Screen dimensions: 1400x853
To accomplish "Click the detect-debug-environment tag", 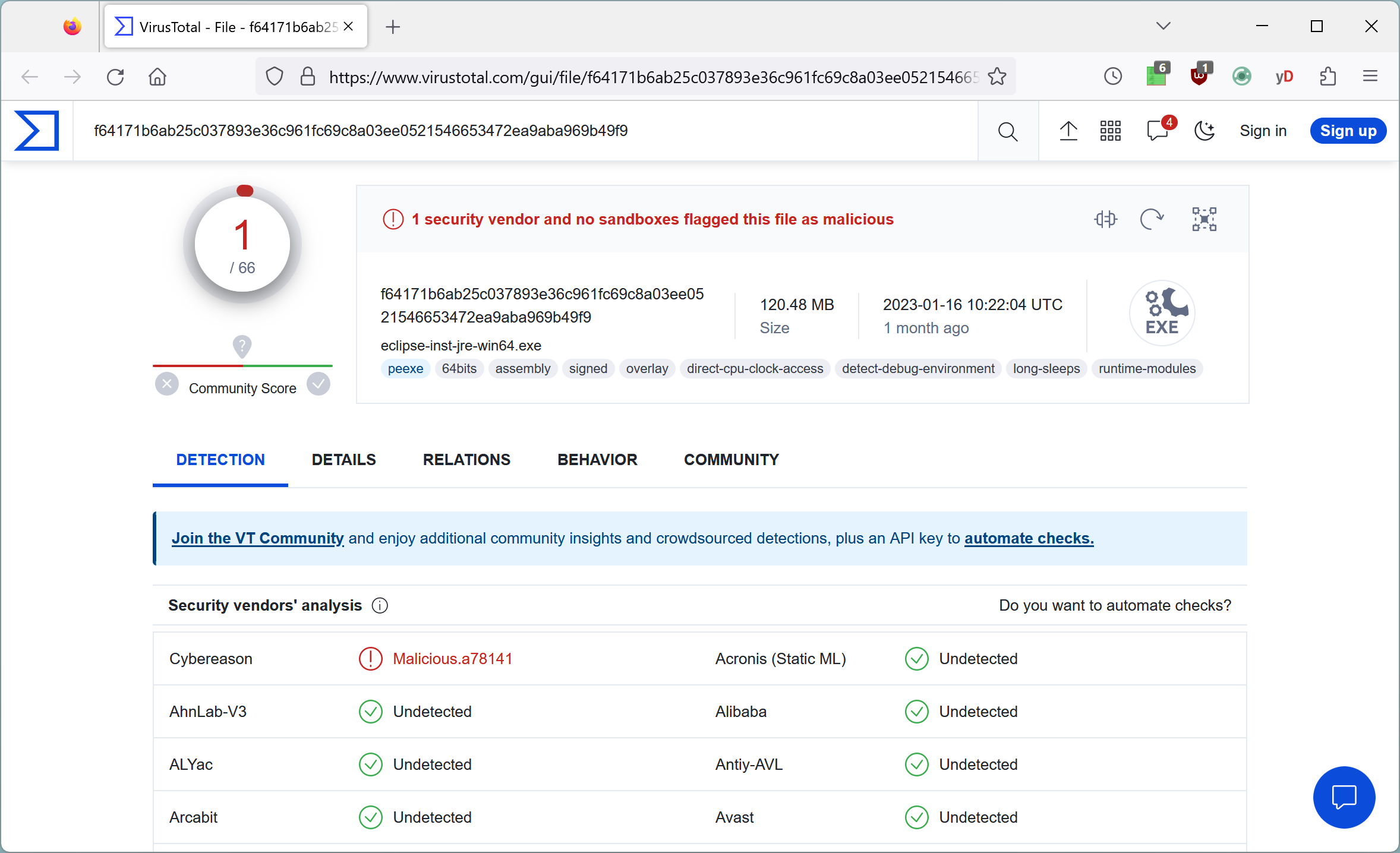I will [918, 369].
